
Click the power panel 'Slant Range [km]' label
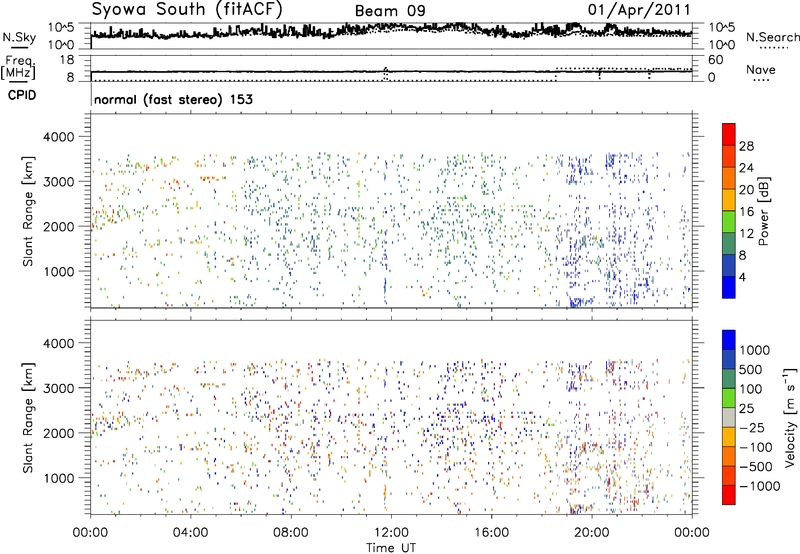[28, 211]
